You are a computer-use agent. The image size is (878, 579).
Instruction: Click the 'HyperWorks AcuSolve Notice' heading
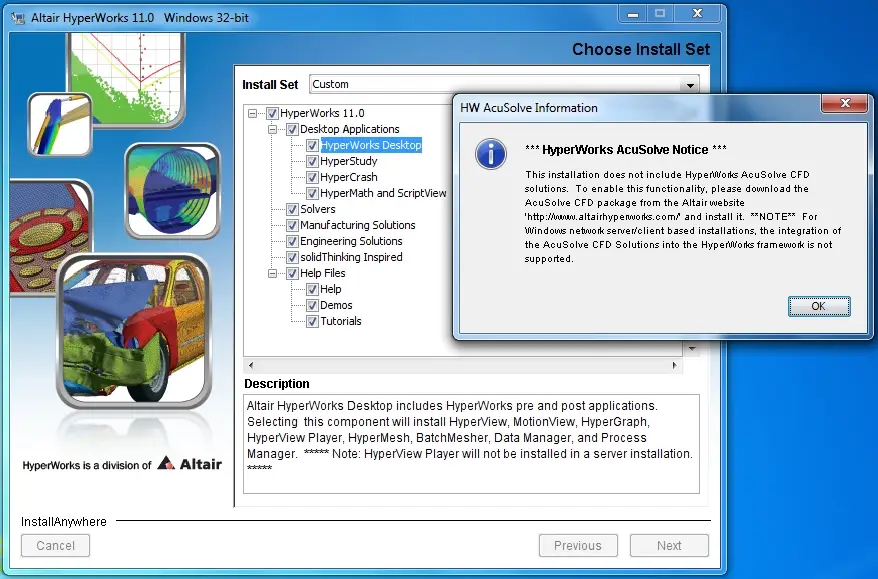pos(625,150)
